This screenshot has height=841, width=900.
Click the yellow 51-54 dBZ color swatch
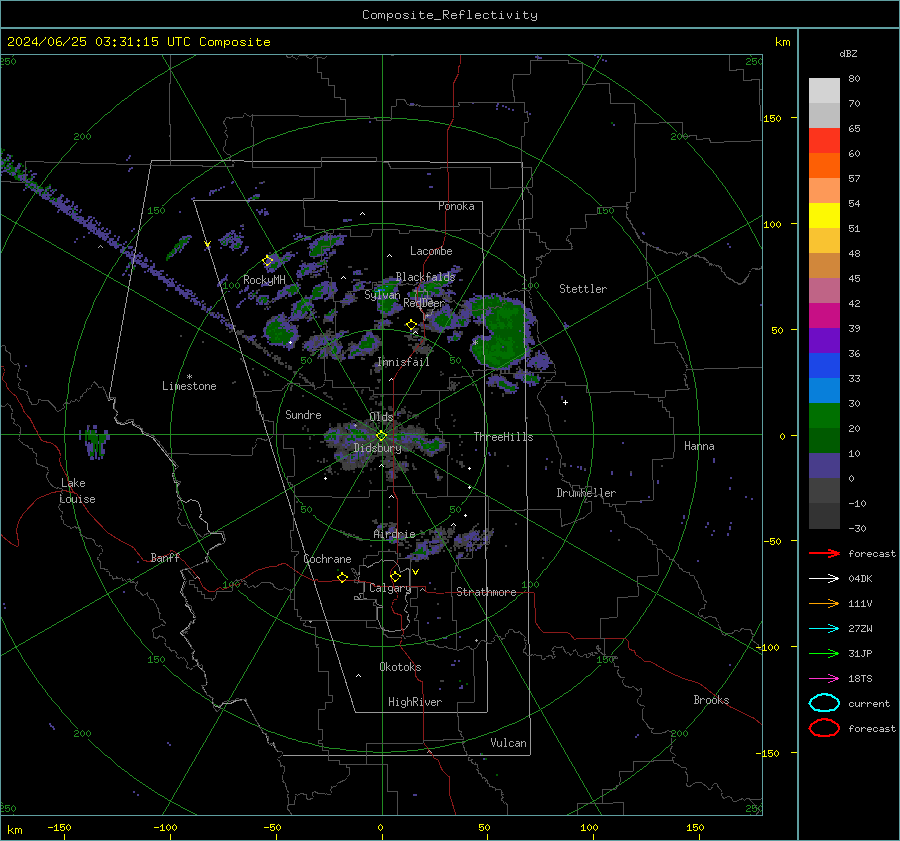coord(824,216)
